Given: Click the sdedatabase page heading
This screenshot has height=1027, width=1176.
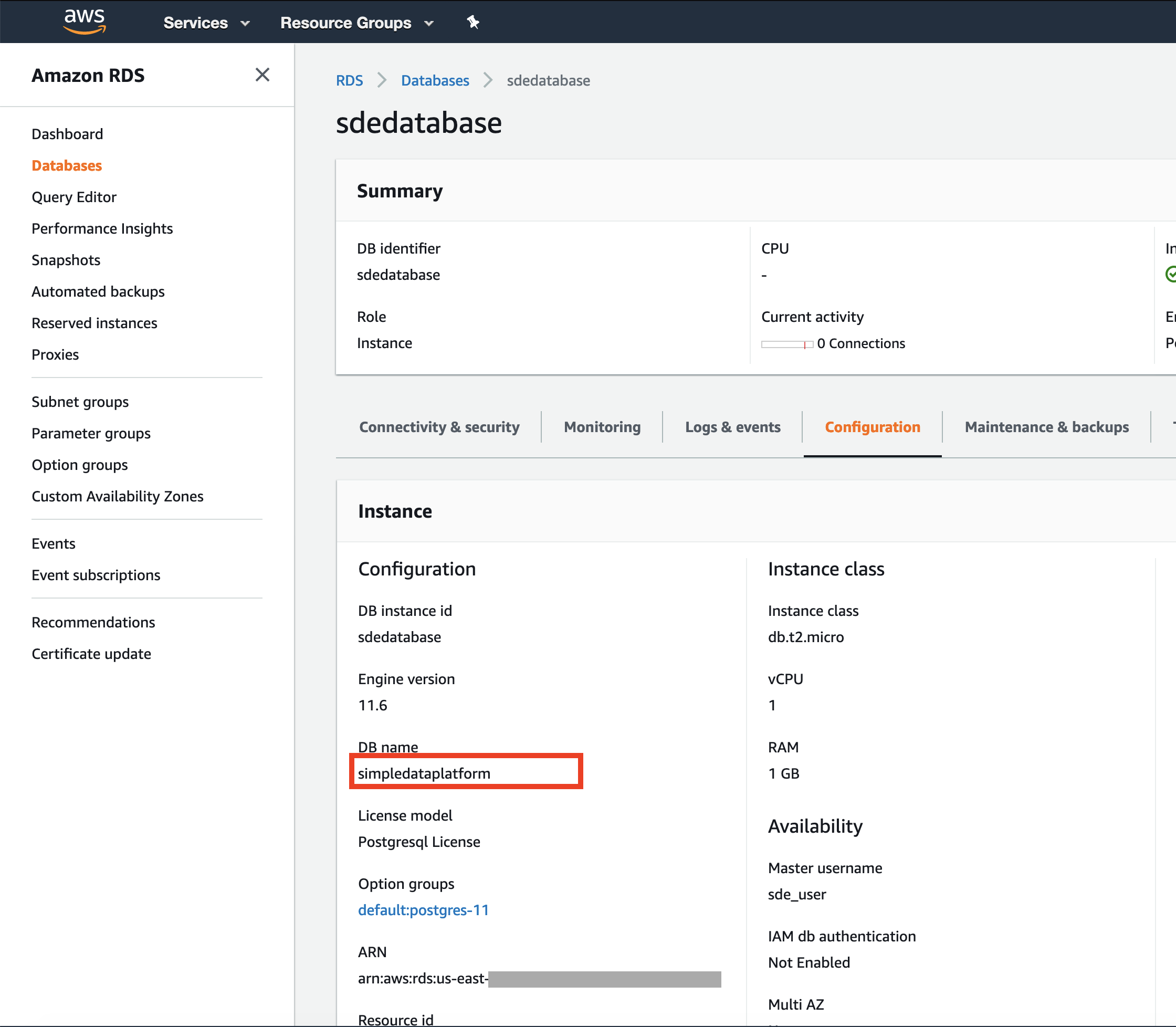Looking at the screenshot, I should tap(419, 123).
